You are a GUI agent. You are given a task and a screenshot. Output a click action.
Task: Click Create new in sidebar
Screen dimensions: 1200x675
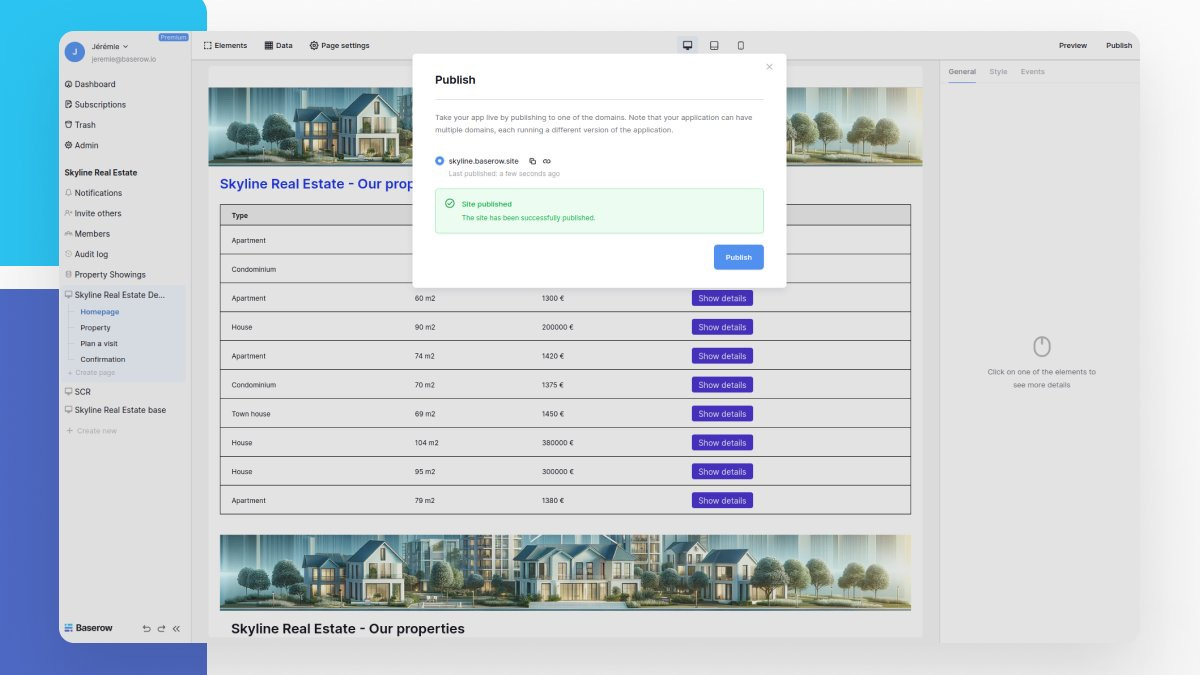[x=91, y=431]
